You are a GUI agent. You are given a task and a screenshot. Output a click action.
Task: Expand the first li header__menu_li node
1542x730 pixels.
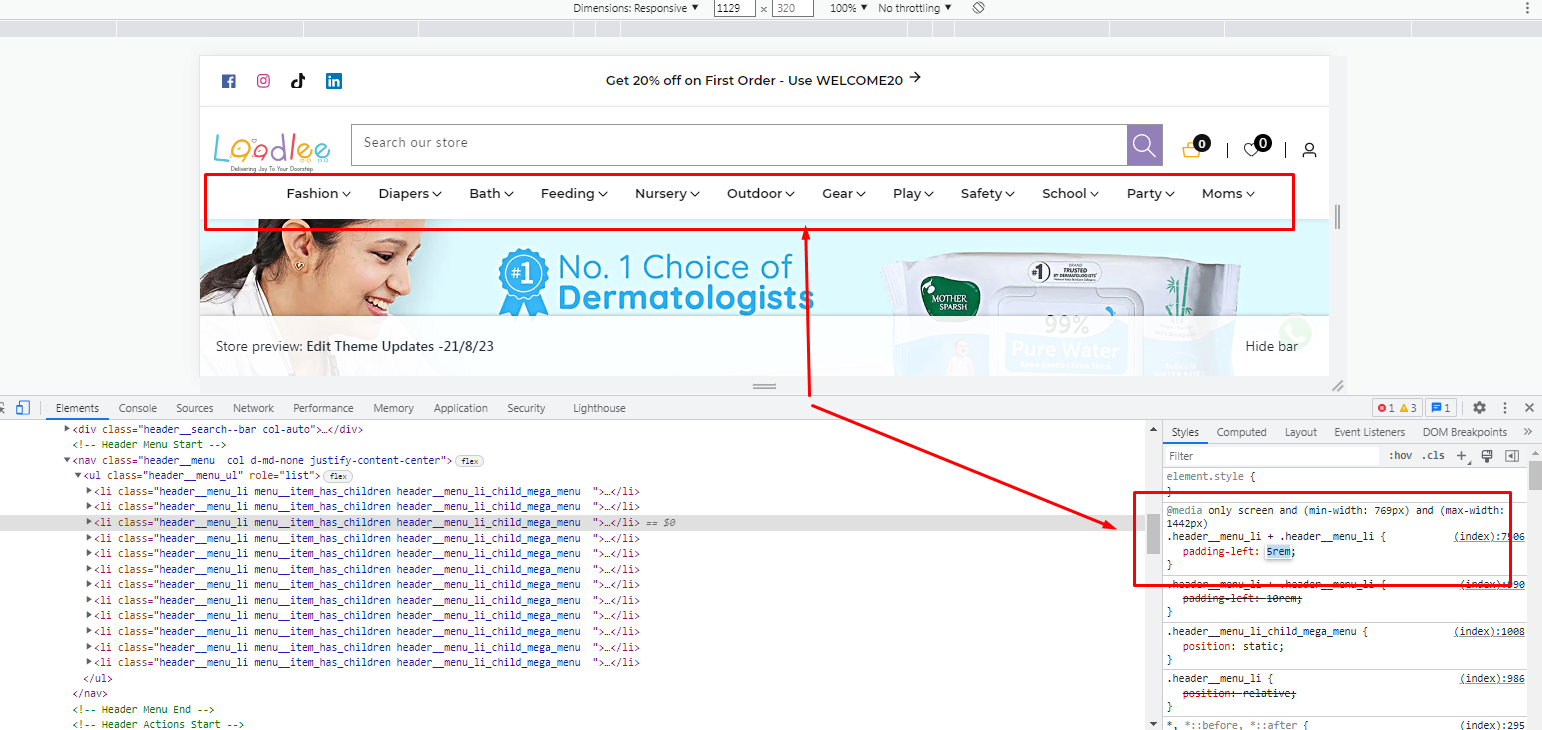pos(90,491)
